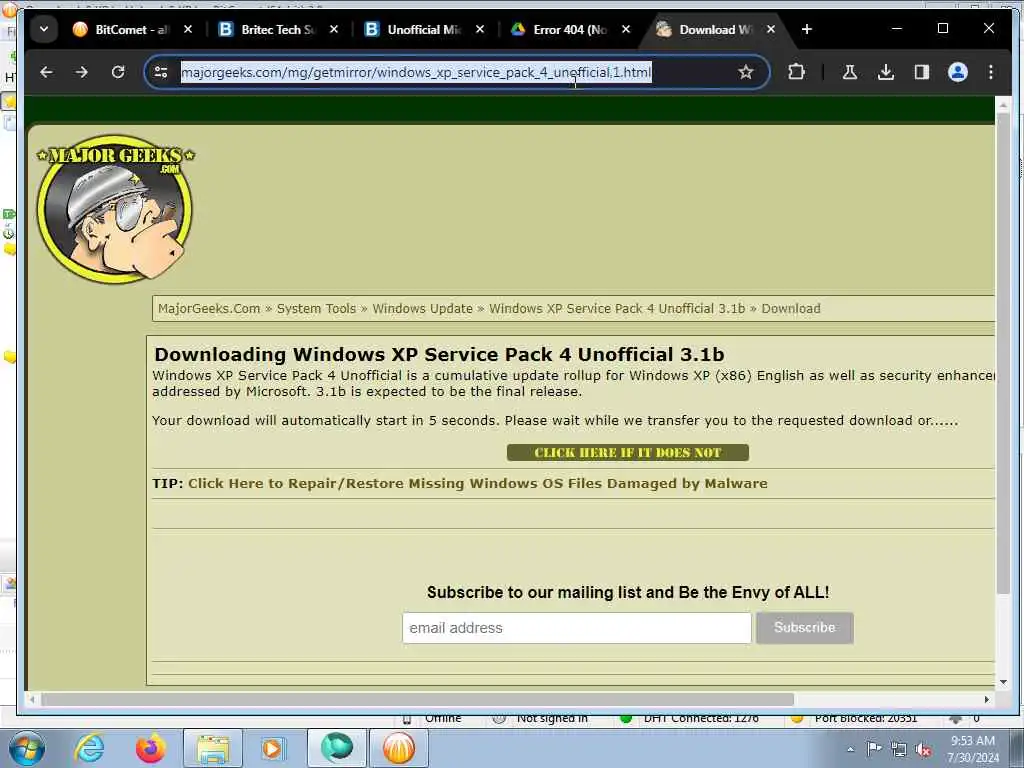The image size is (1024, 768).
Task: Click the Not signed in status in BitComet
Action: point(552,718)
